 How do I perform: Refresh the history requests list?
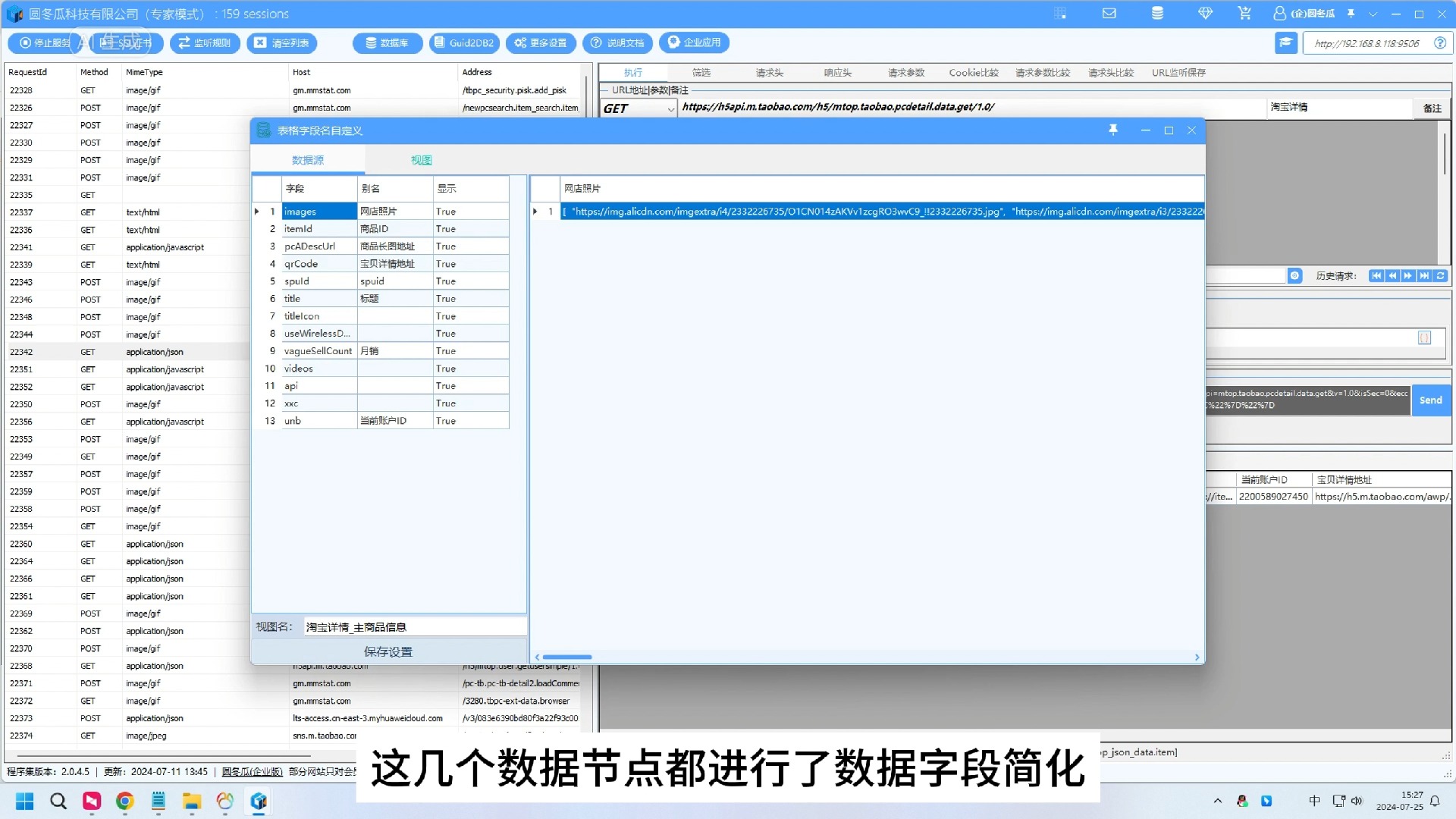pyautogui.click(x=1441, y=276)
